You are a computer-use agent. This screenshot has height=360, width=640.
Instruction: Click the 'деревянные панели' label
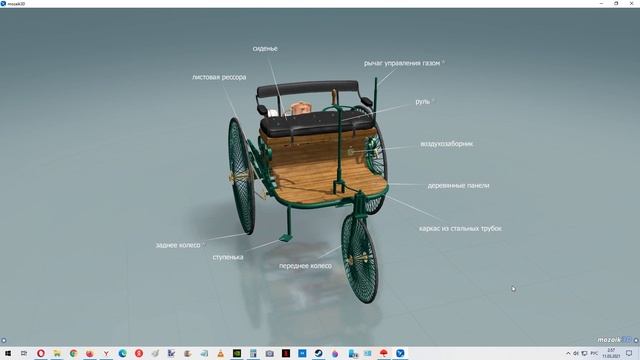click(x=458, y=186)
